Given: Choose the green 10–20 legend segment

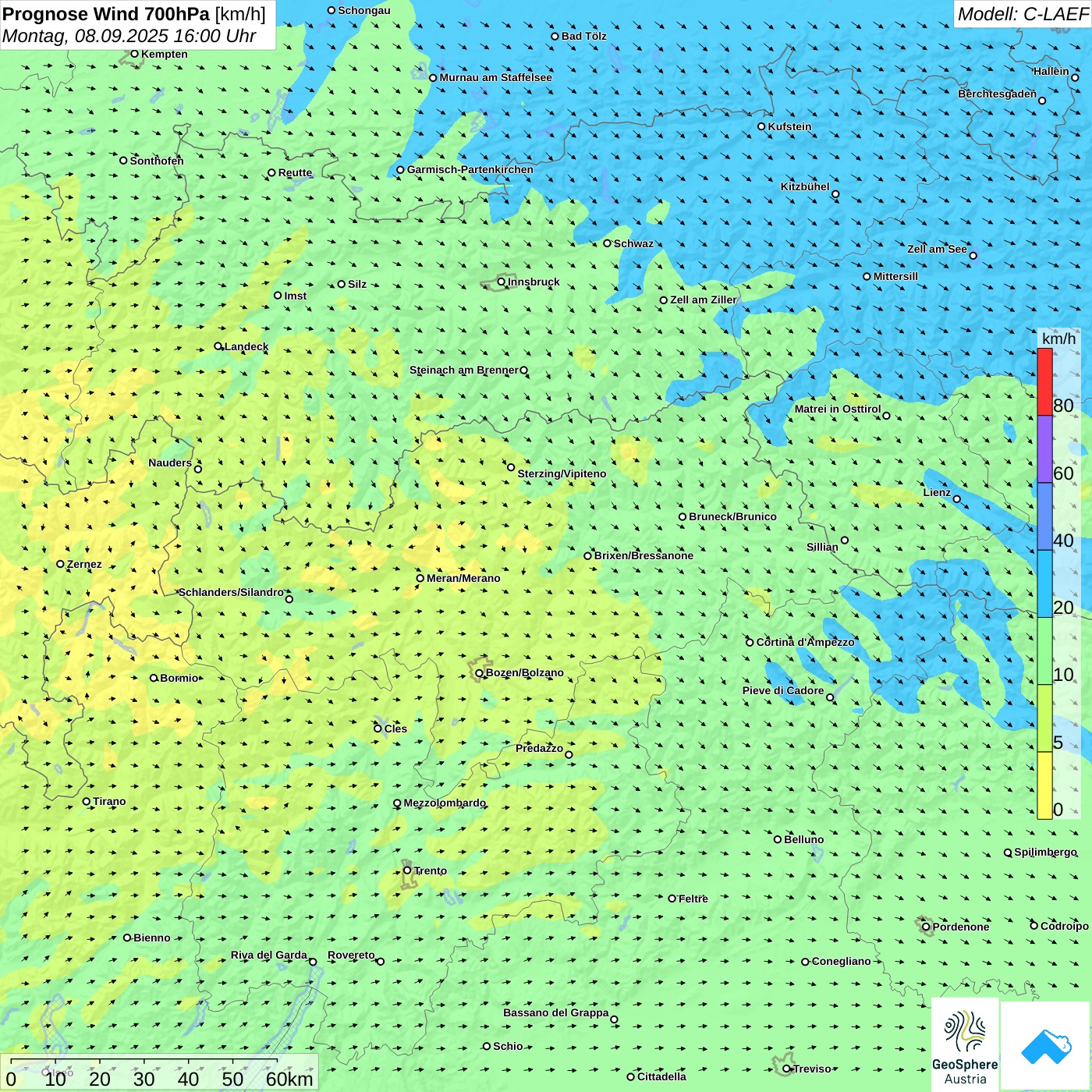Looking at the screenshot, I should coord(1044,651).
